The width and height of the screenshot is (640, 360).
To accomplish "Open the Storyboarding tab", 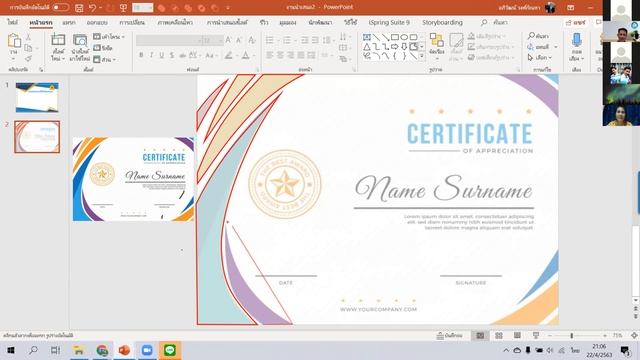I will pyautogui.click(x=442, y=22).
